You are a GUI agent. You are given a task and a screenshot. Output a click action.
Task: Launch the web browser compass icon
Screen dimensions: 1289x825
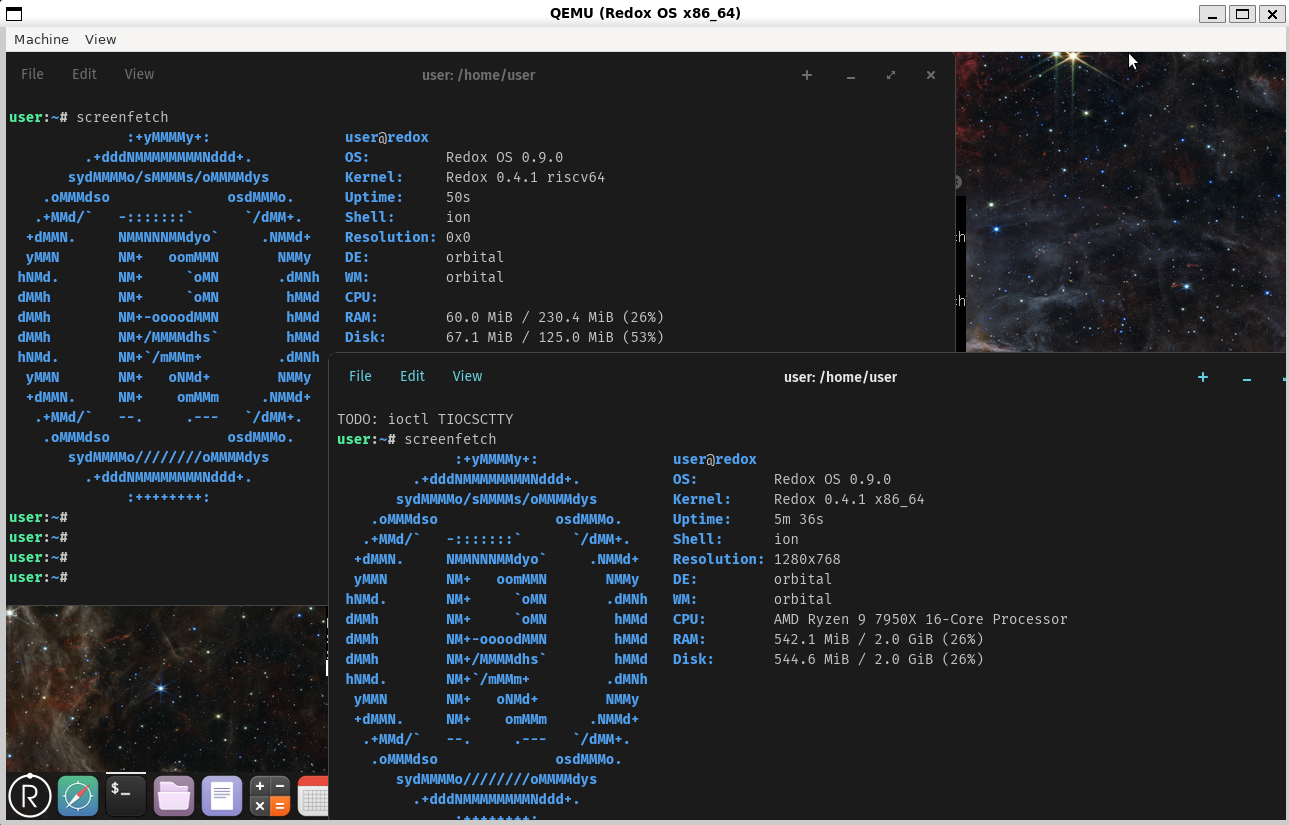78,796
